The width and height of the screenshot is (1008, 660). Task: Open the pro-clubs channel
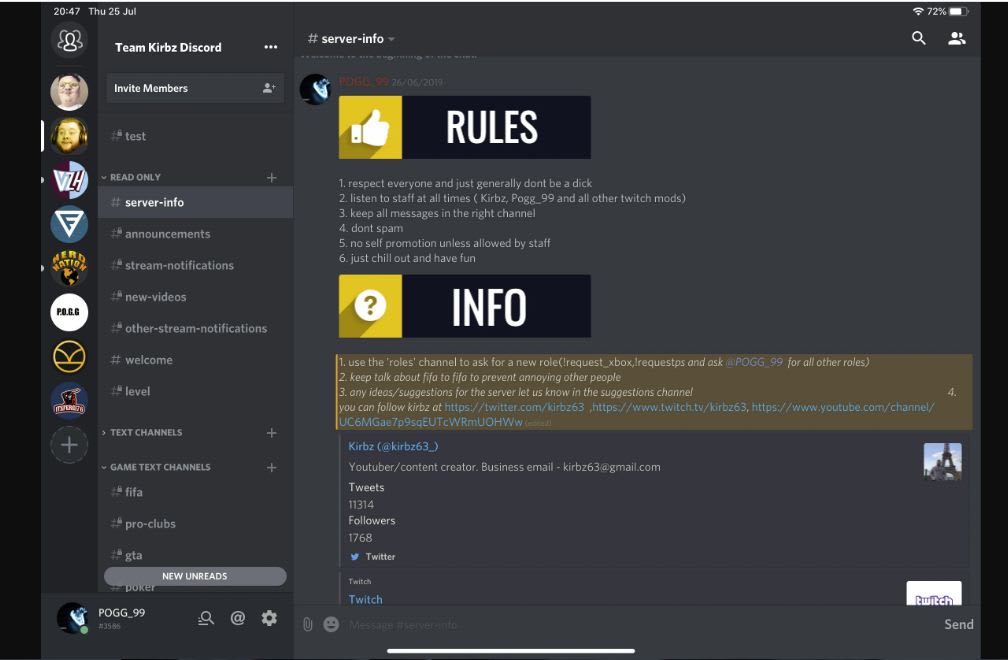195,524
